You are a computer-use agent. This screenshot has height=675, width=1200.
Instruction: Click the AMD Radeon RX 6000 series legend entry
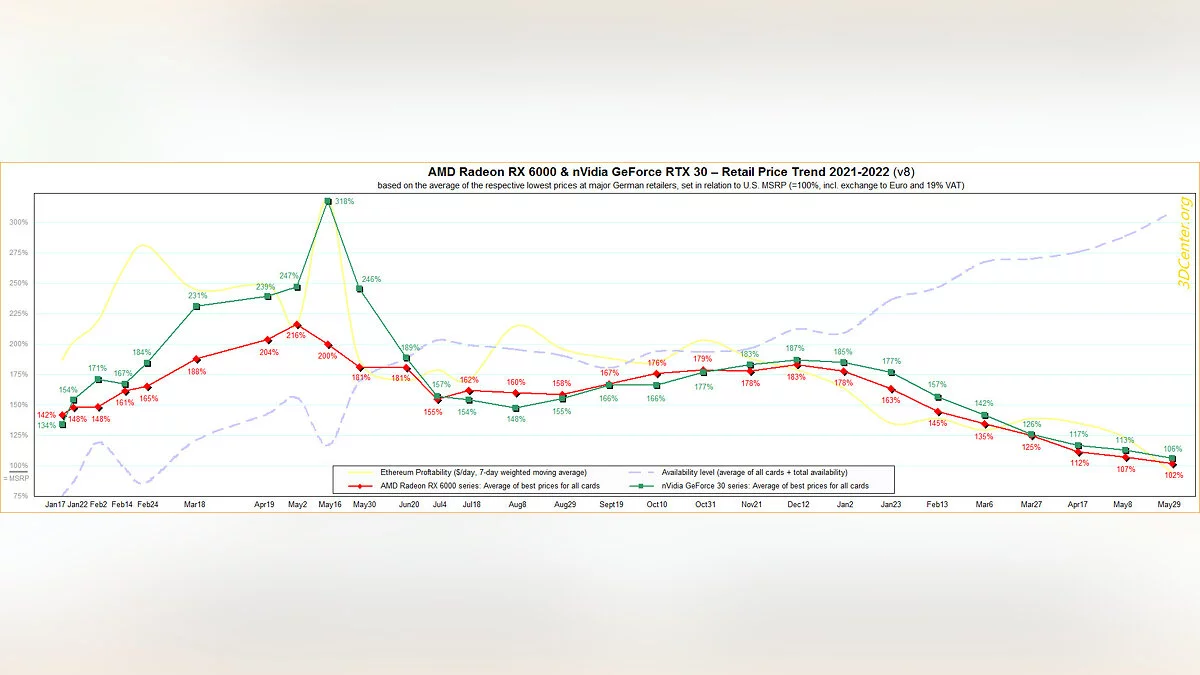tap(472, 485)
